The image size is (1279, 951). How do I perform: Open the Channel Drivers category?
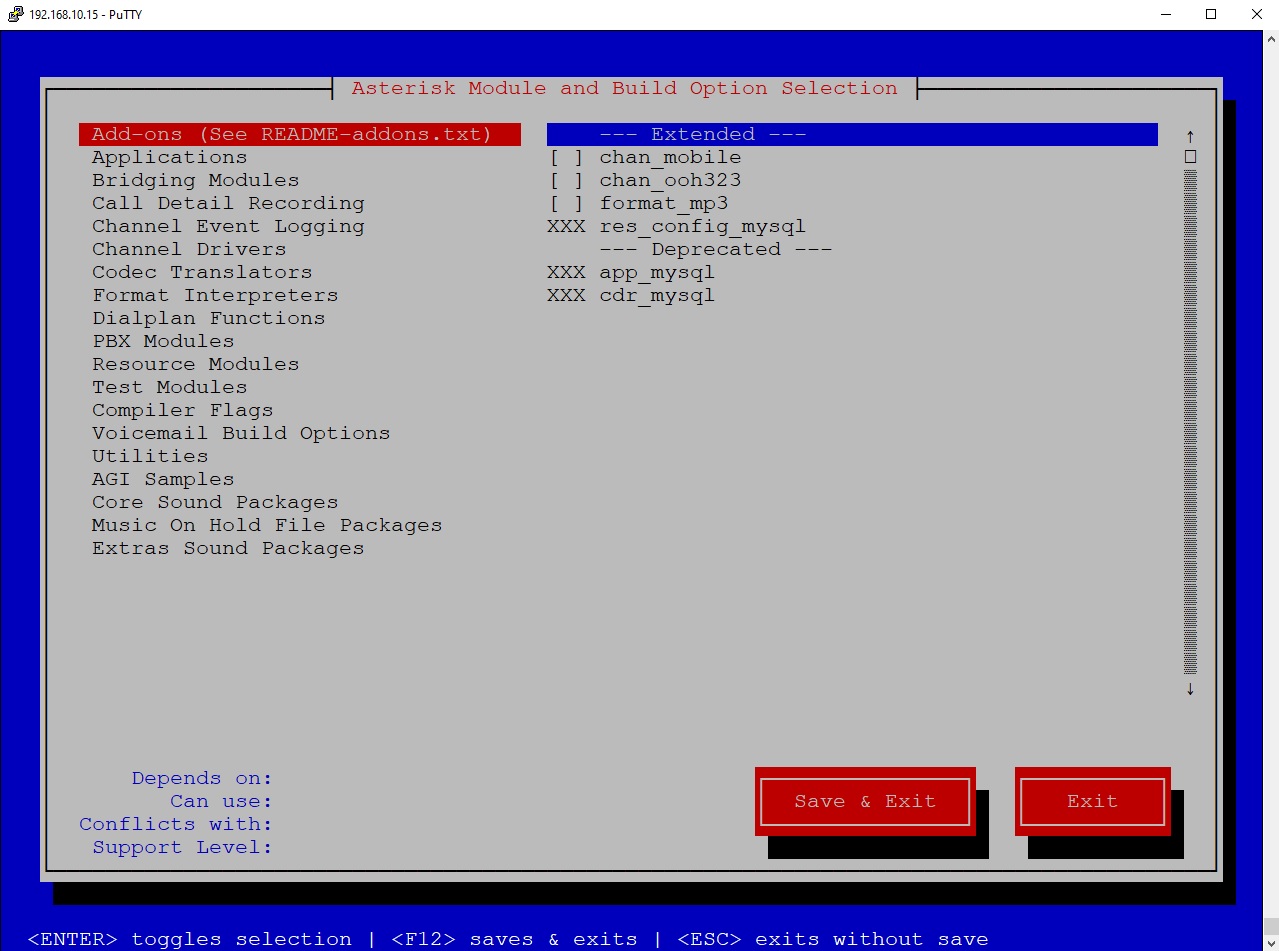pos(189,249)
